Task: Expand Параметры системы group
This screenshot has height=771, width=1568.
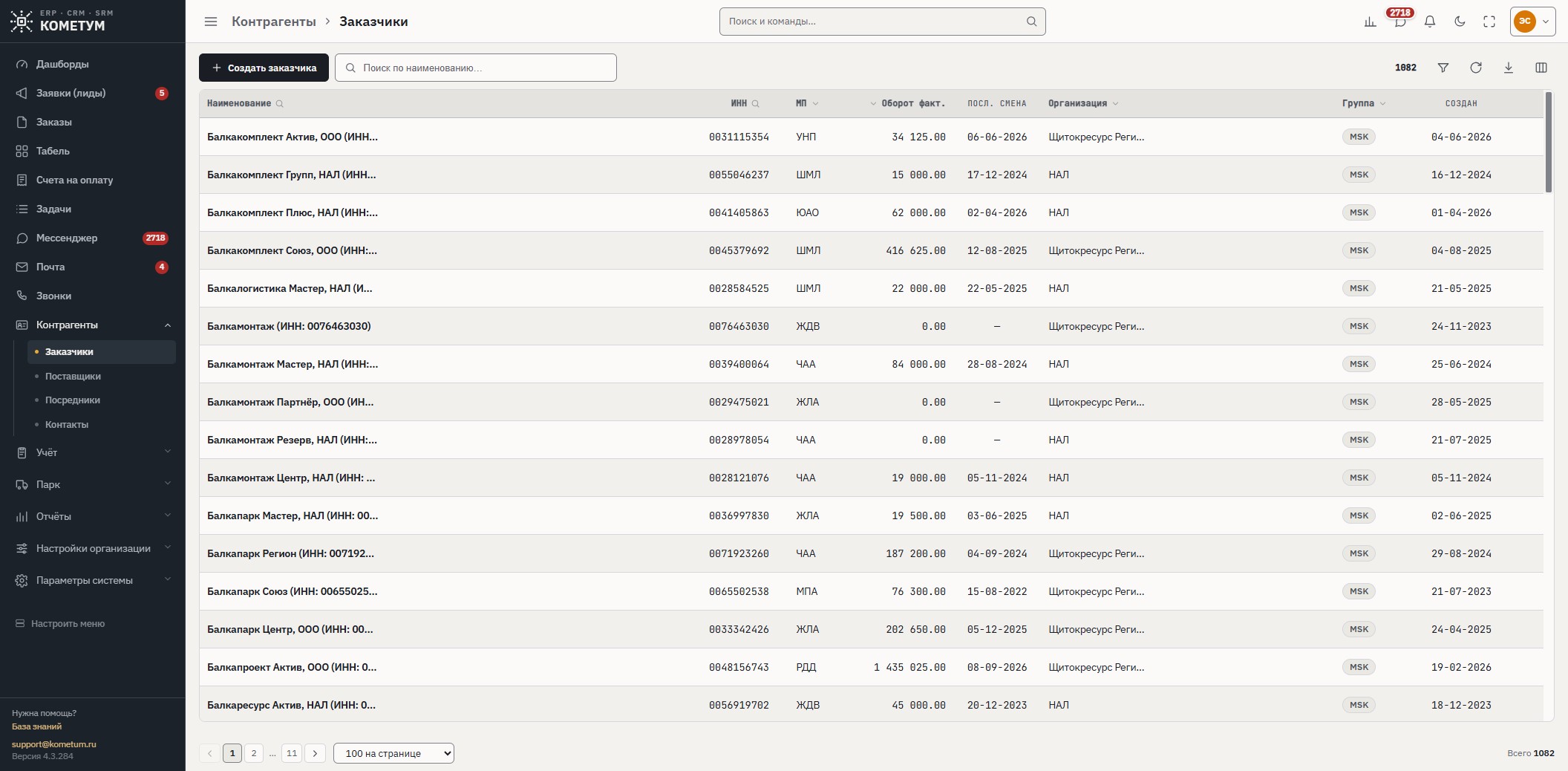Action: click(x=93, y=580)
